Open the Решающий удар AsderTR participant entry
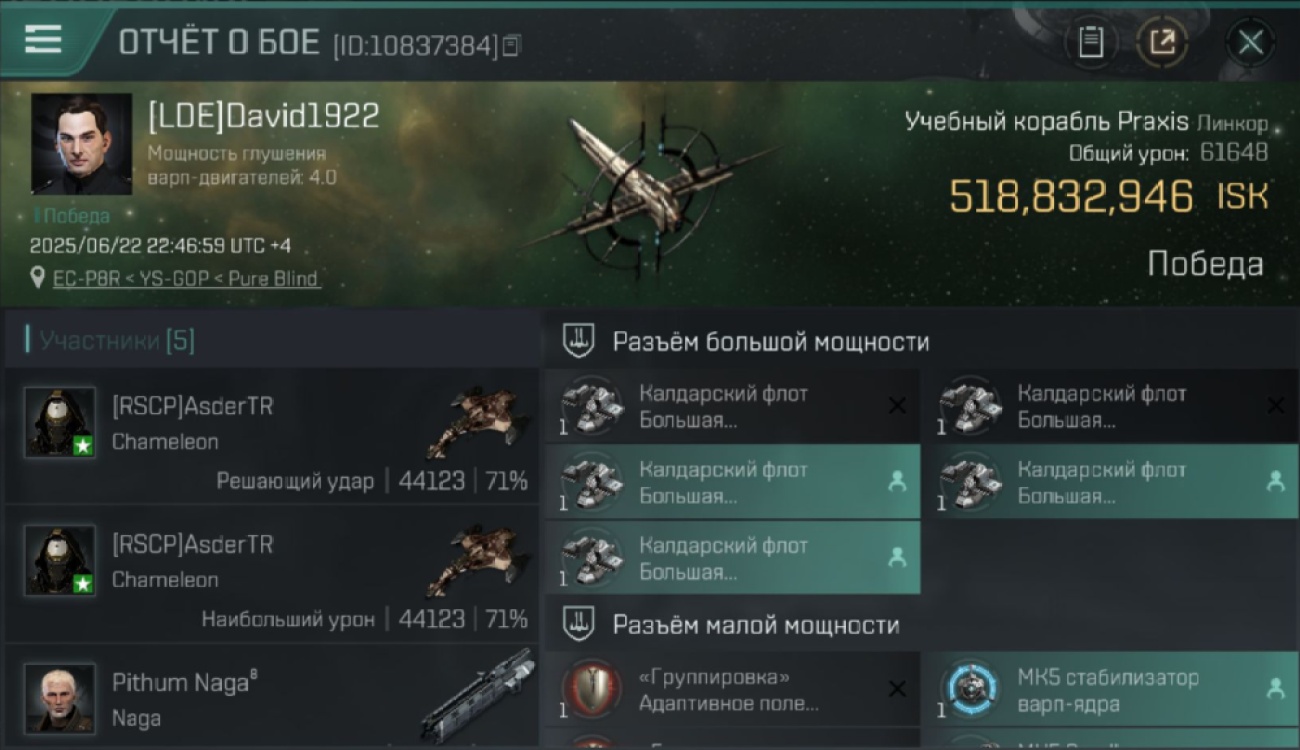Image resolution: width=1300 pixels, height=750 pixels. point(272,436)
